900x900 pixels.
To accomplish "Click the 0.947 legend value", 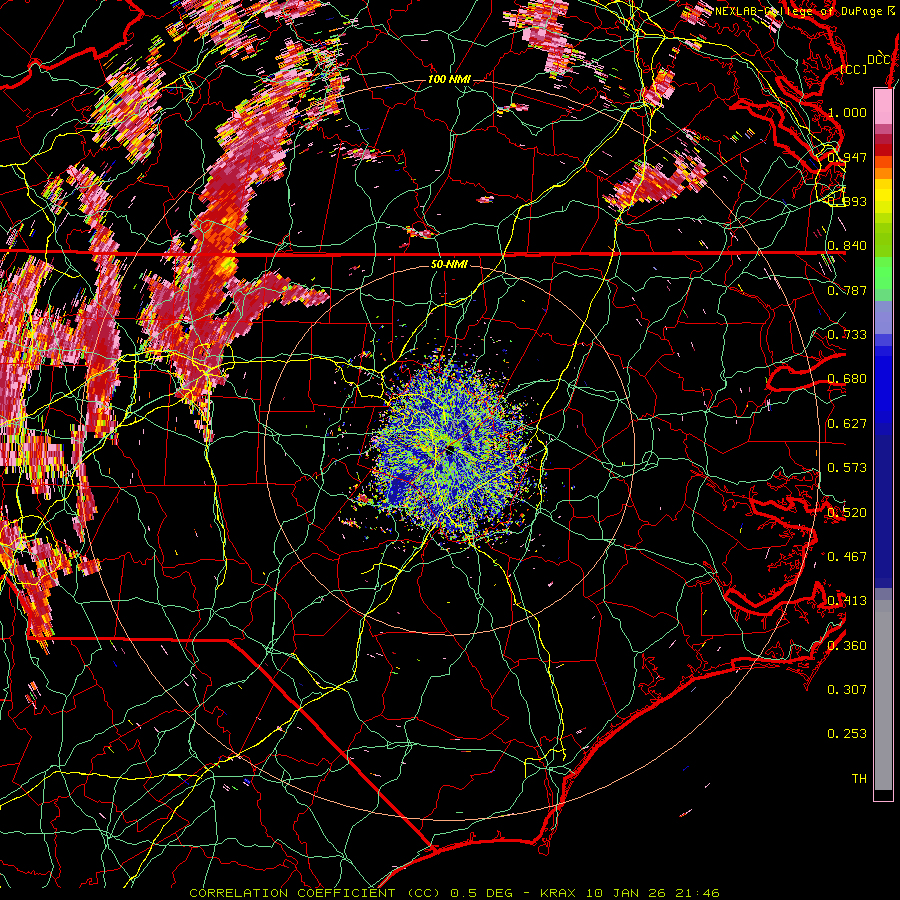I will click(x=847, y=157).
